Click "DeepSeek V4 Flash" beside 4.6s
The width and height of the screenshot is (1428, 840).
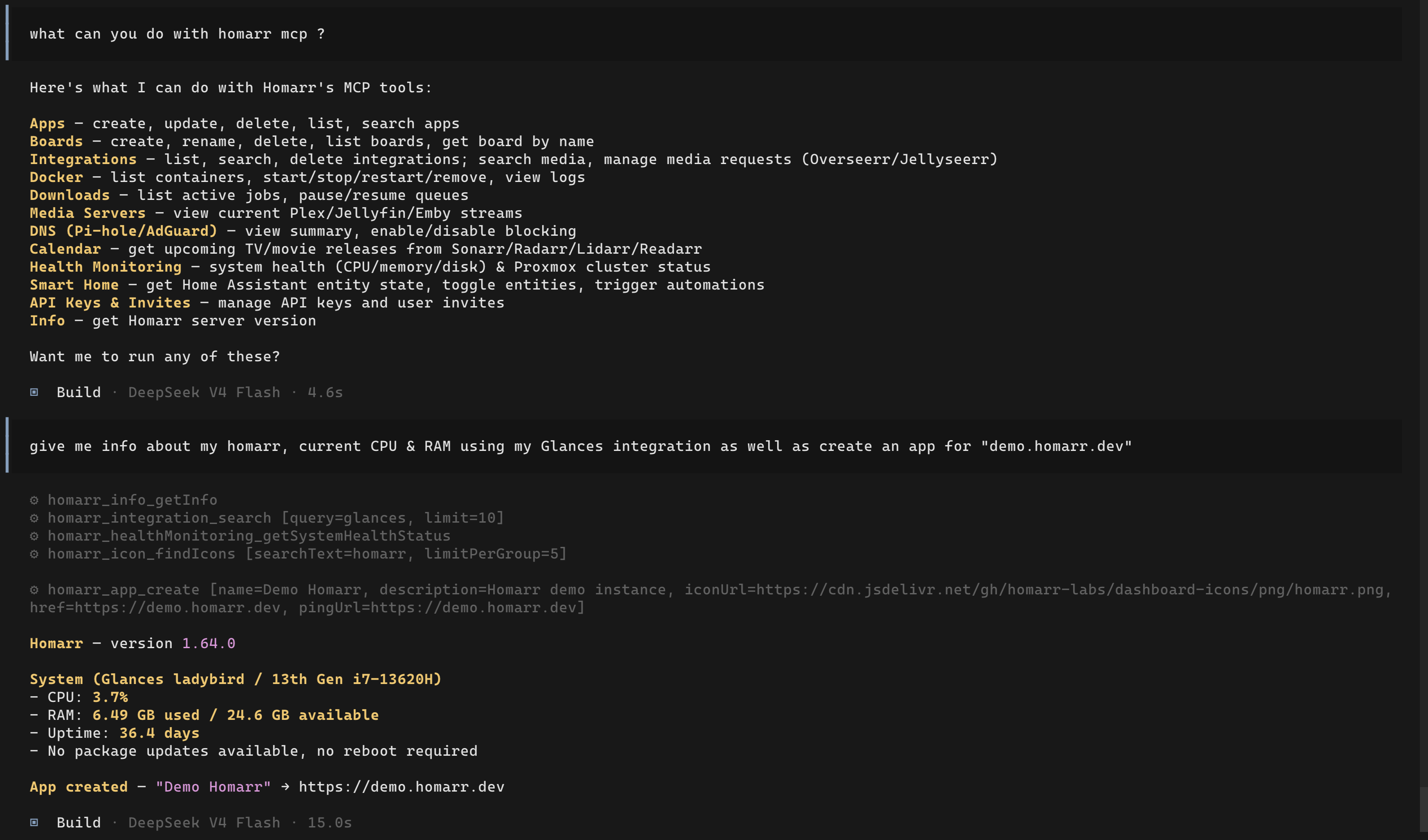[x=204, y=393]
